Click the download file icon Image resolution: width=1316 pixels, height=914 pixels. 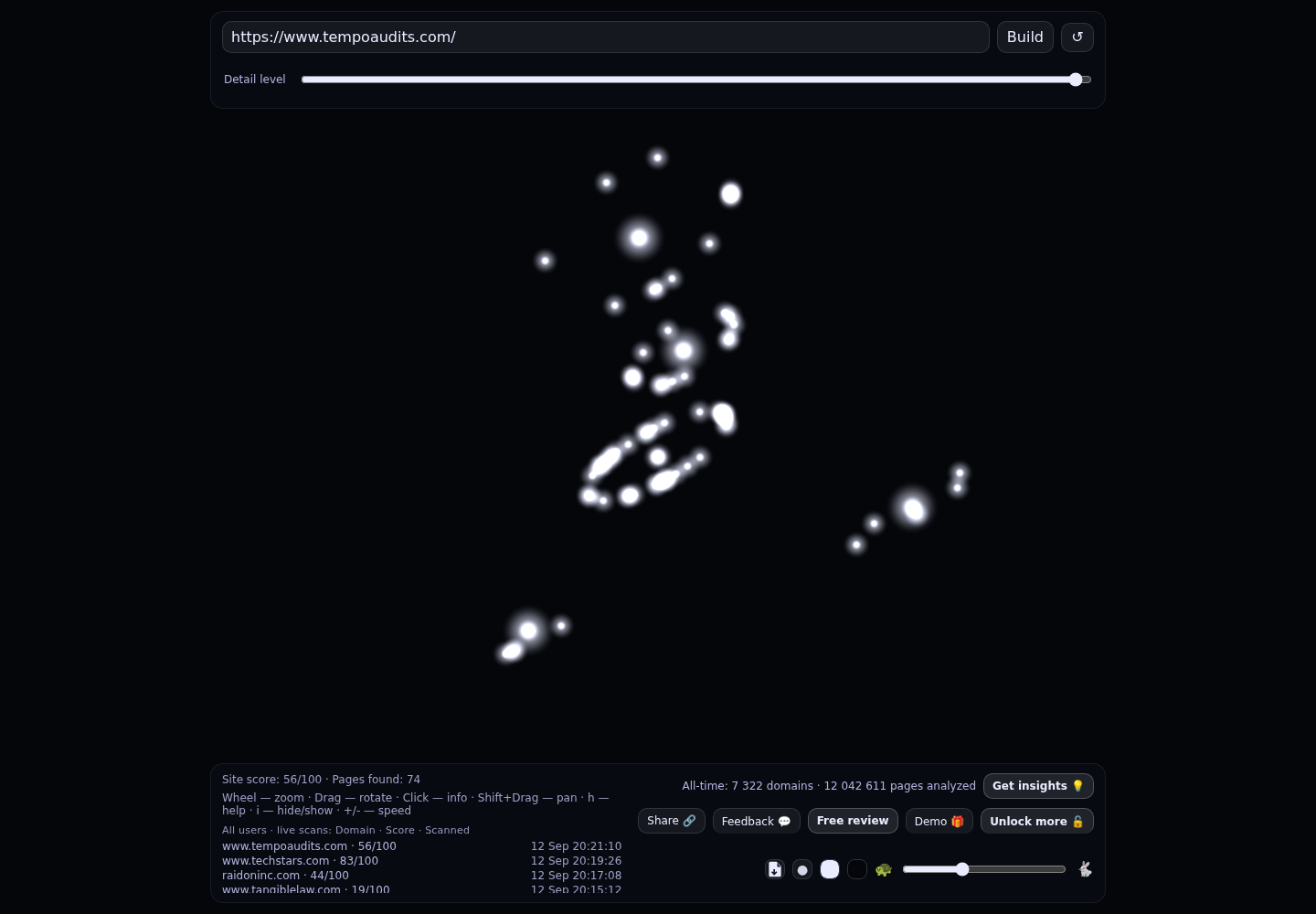click(x=775, y=869)
